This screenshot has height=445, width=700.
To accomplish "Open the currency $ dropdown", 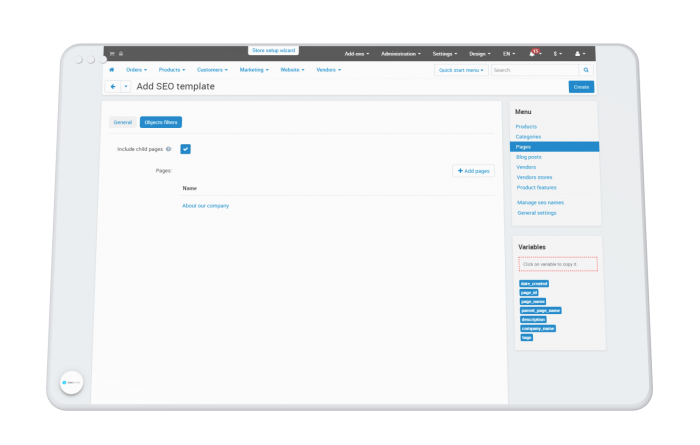I will 558,54.
